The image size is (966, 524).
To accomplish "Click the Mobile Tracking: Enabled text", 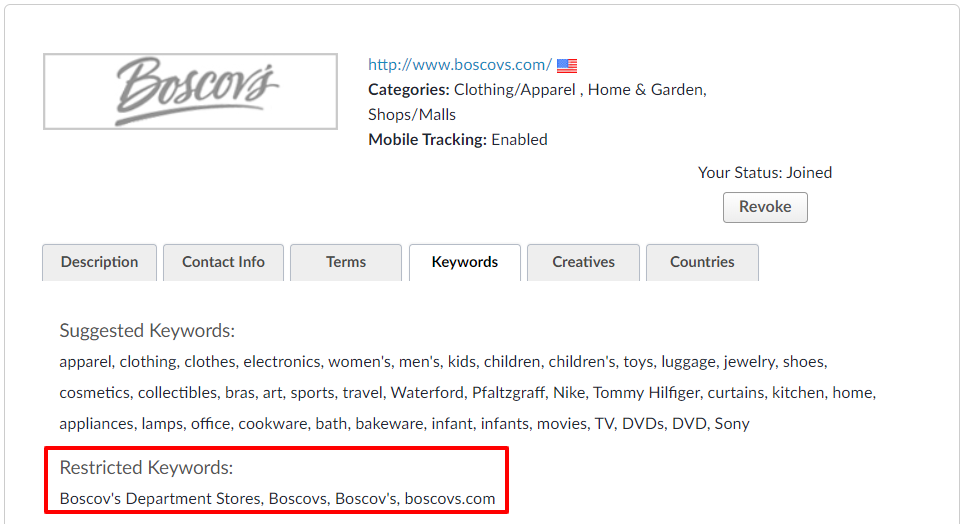I will click(x=458, y=140).
